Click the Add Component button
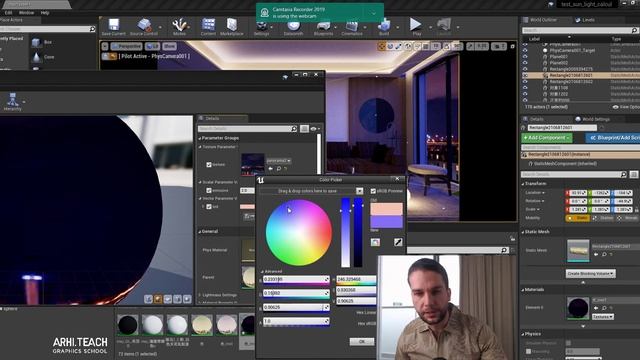This screenshot has height=360, width=640. coord(547,138)
